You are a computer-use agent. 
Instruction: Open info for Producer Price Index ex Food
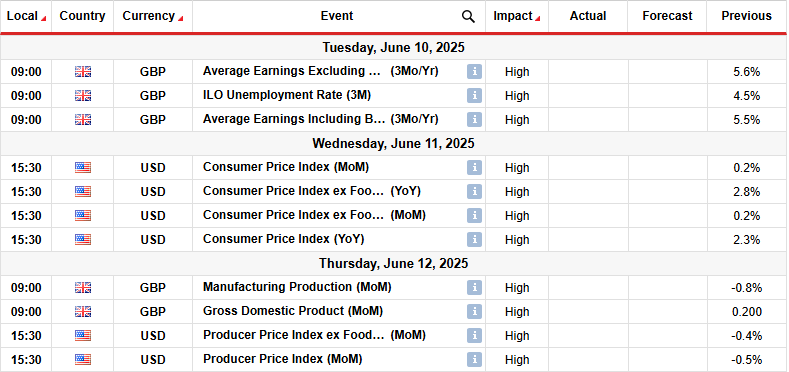[x=474, y=336]
